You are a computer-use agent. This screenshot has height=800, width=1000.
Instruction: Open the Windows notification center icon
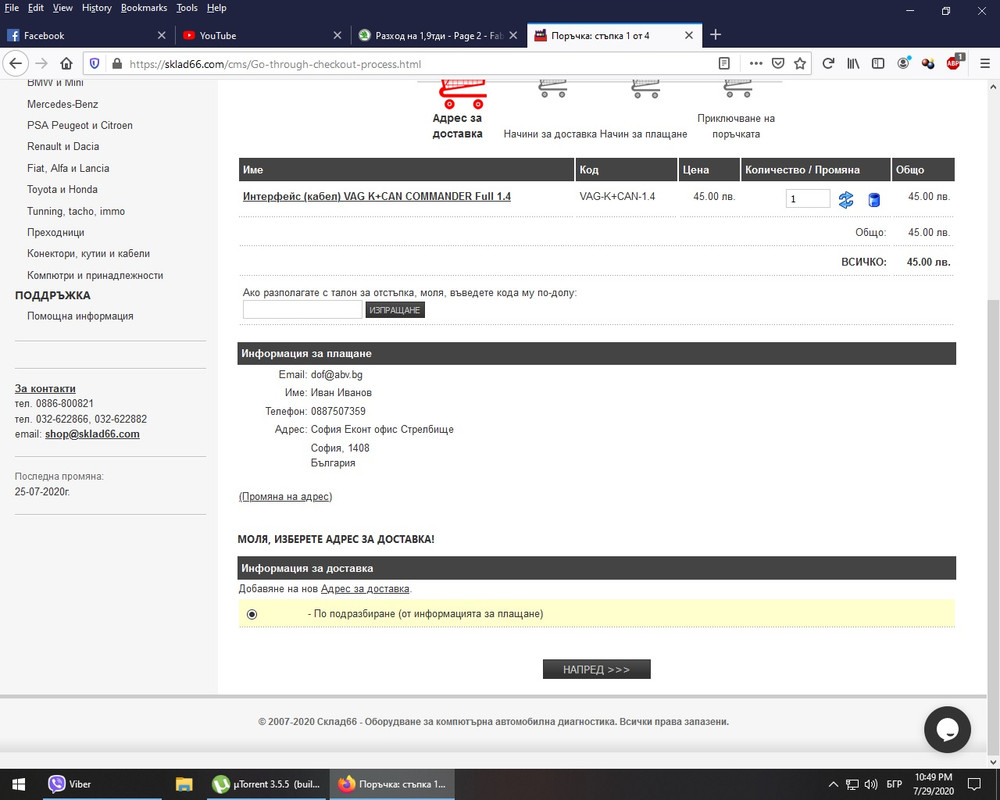coord(974,784)
